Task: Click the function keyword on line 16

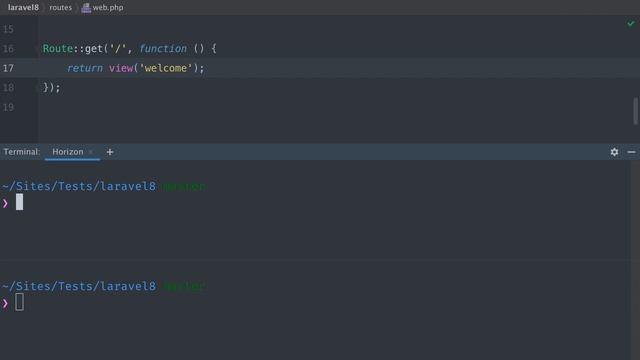Action: [163, 49]
